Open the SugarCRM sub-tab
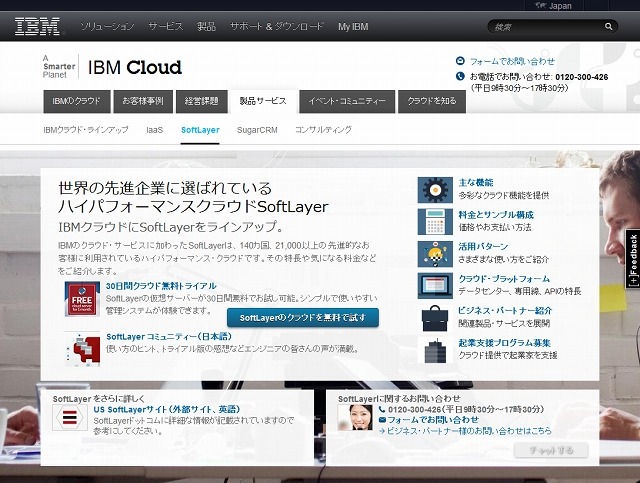The height and width of the screenshot is (483, 640). (257, 130)
